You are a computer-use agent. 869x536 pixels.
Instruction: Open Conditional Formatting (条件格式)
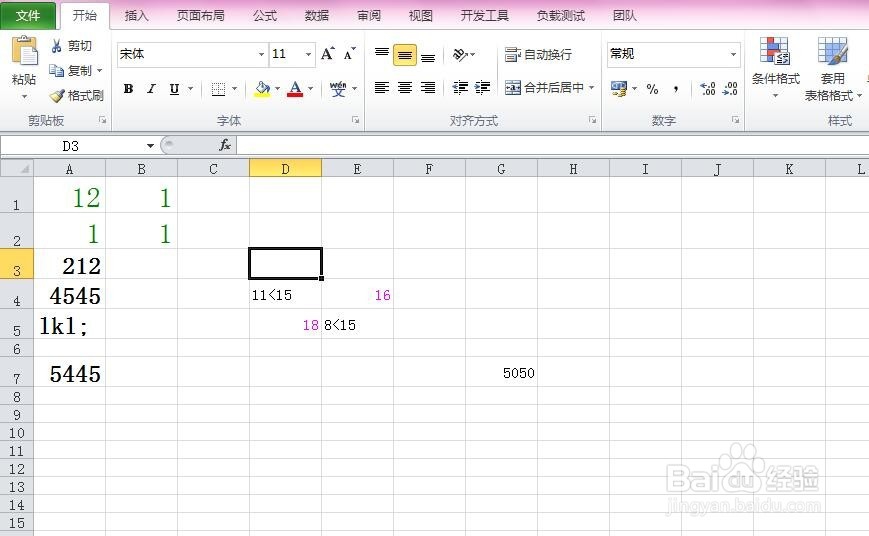point(775,67)
